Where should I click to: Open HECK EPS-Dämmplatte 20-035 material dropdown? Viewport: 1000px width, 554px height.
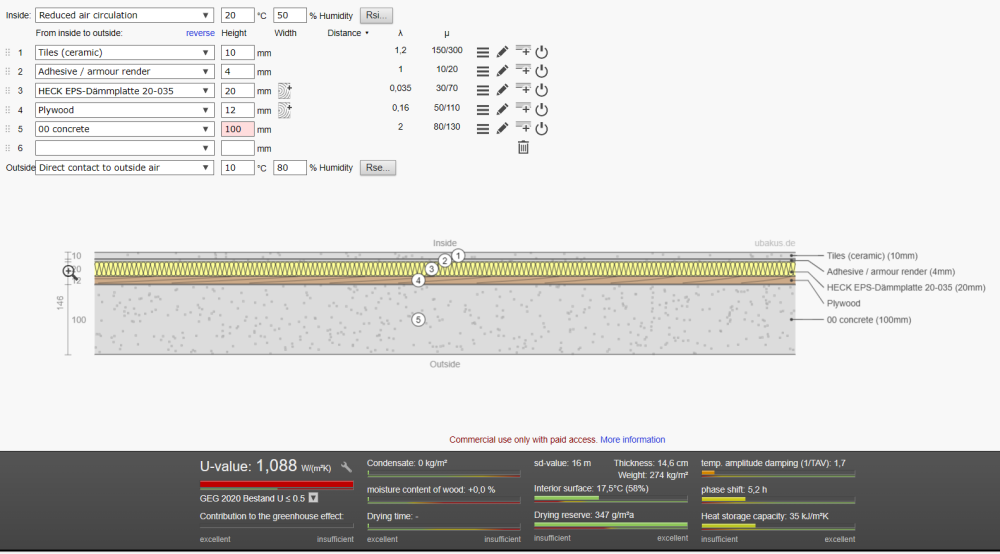pos(124,91)
